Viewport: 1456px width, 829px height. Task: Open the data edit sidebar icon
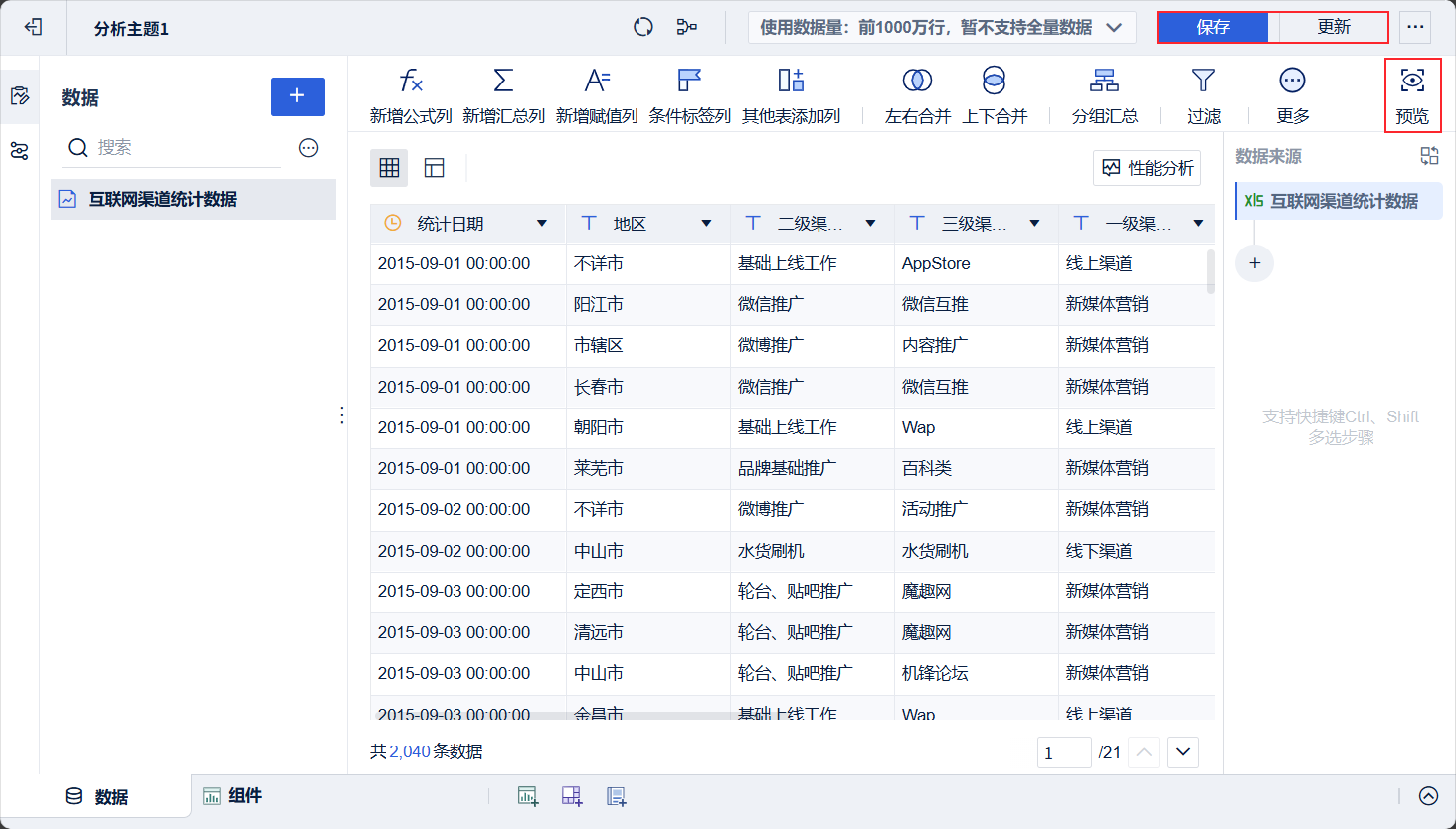tap(20, 96)
